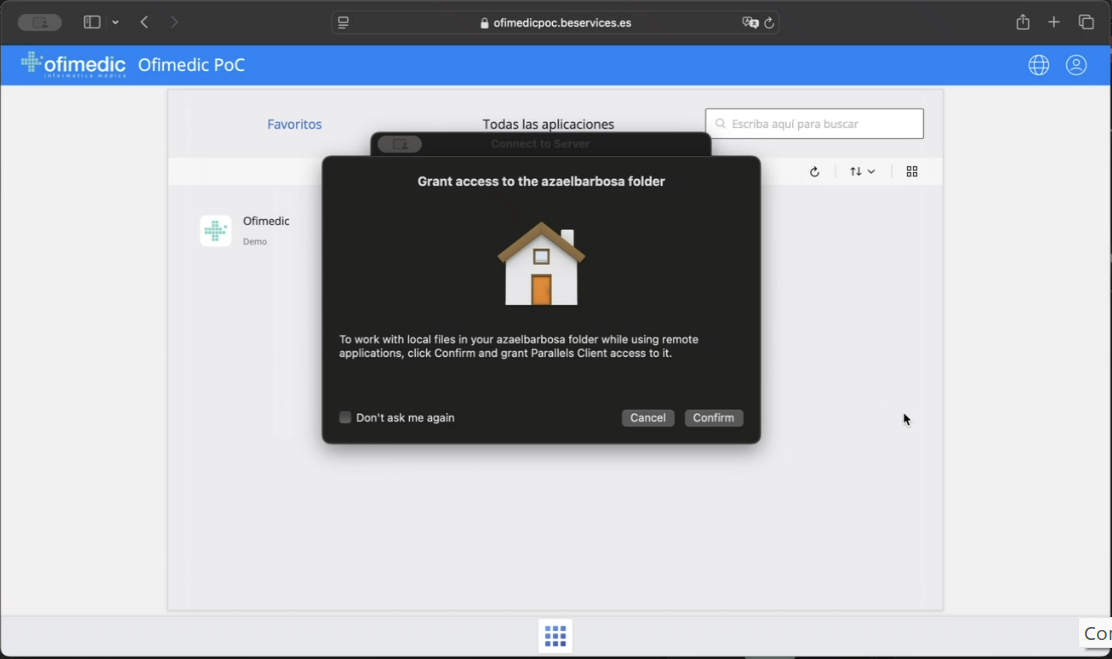Click the Confirm button in dialog
This screenshot has width=1112, height=659.
[x=713, y=418]
